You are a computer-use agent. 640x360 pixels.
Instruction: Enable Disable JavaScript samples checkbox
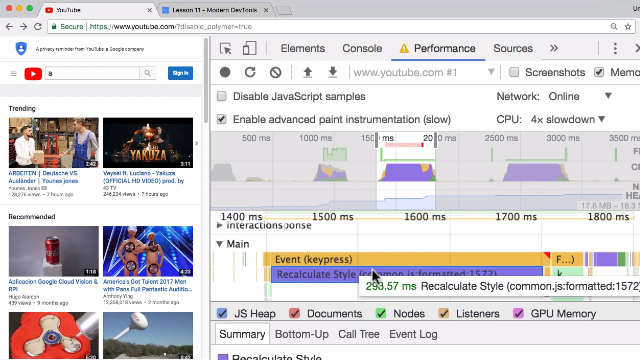pos(222,96)
